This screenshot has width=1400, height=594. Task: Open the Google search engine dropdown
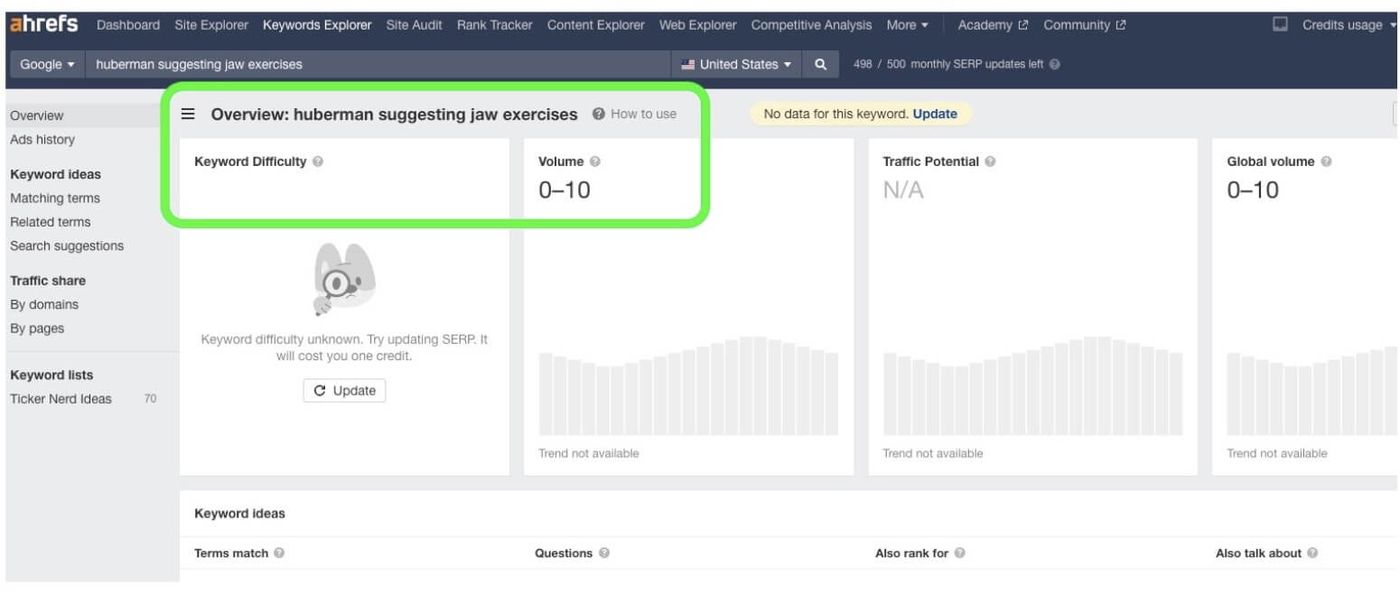47,64
